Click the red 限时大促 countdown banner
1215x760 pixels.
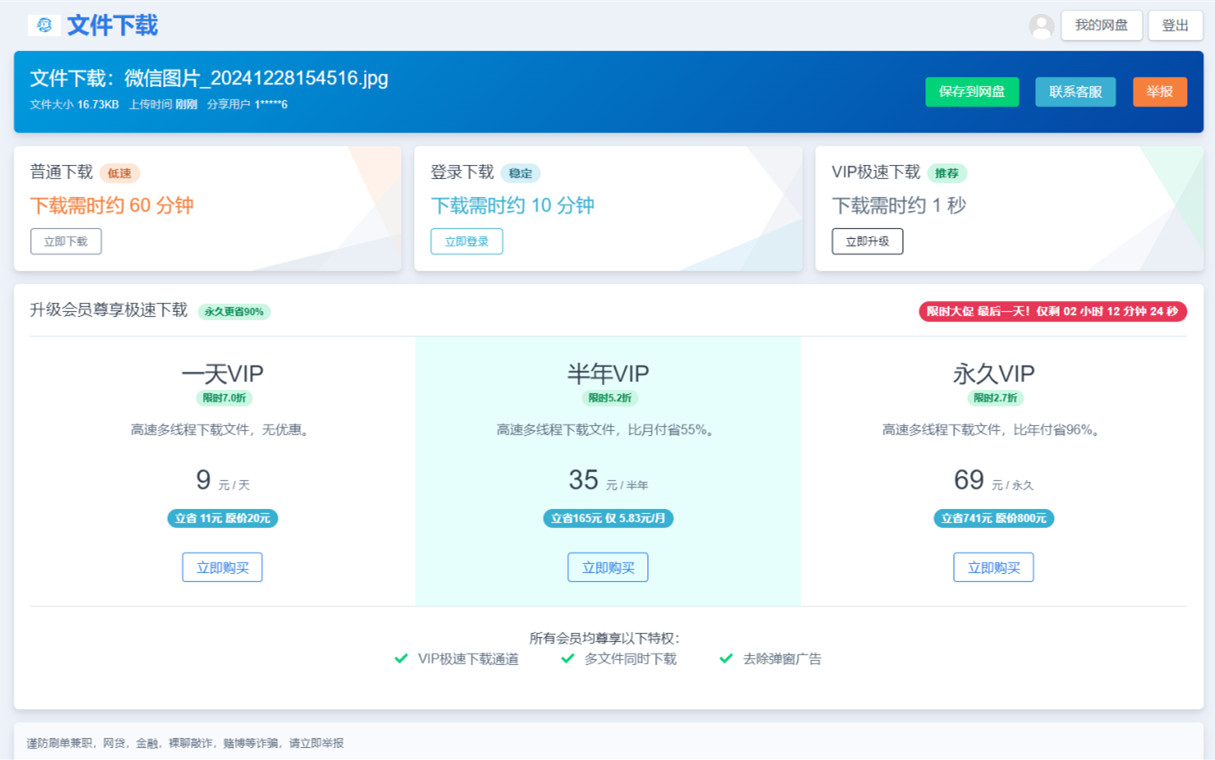tap(1053, 311)
